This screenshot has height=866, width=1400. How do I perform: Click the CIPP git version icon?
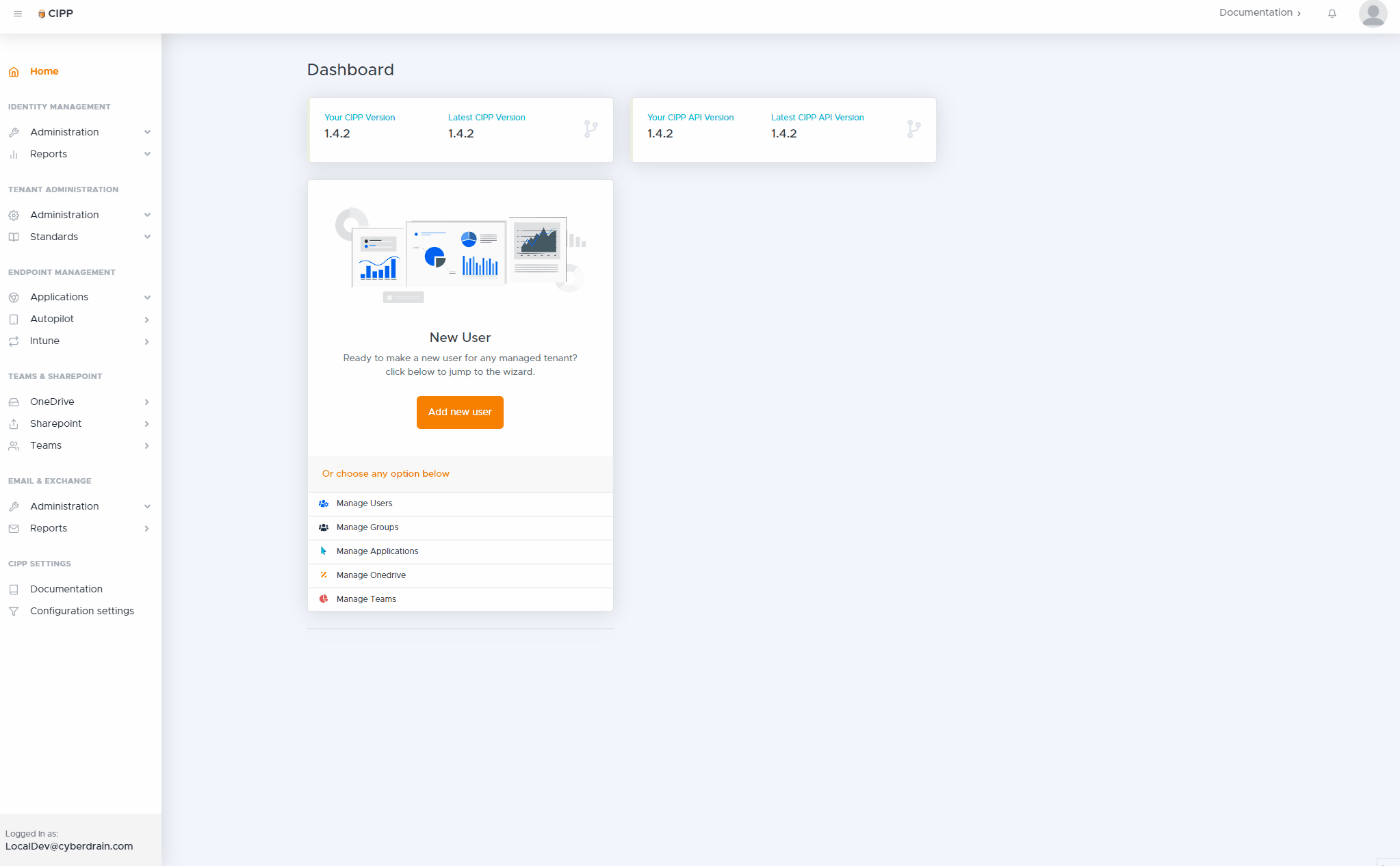coord(591,130)
